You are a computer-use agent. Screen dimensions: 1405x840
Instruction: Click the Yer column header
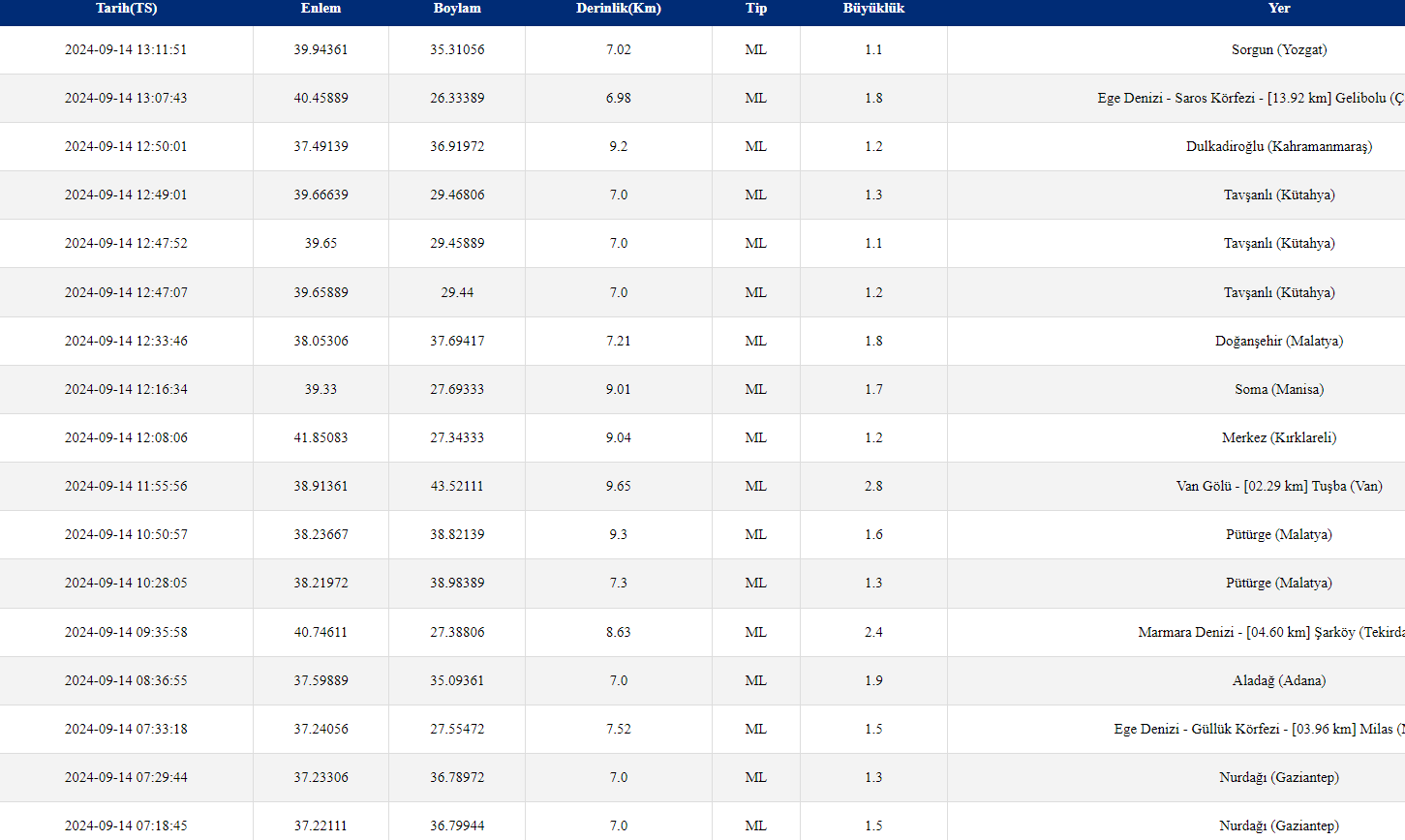pos(1279,8)
